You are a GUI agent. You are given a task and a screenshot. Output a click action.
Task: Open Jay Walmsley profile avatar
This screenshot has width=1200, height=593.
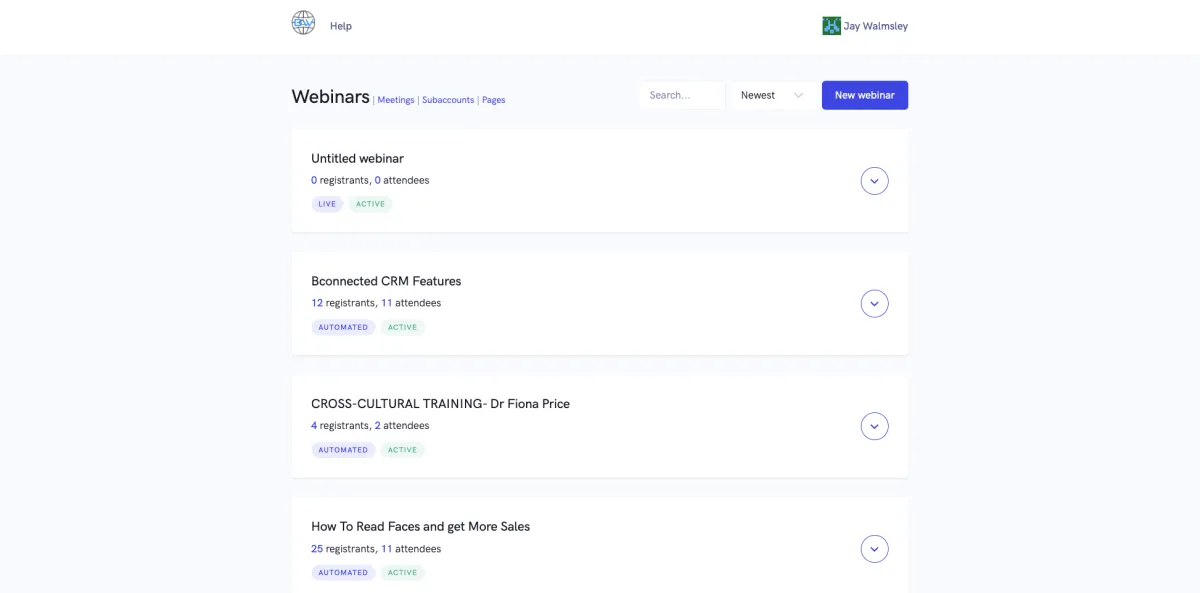831,26
